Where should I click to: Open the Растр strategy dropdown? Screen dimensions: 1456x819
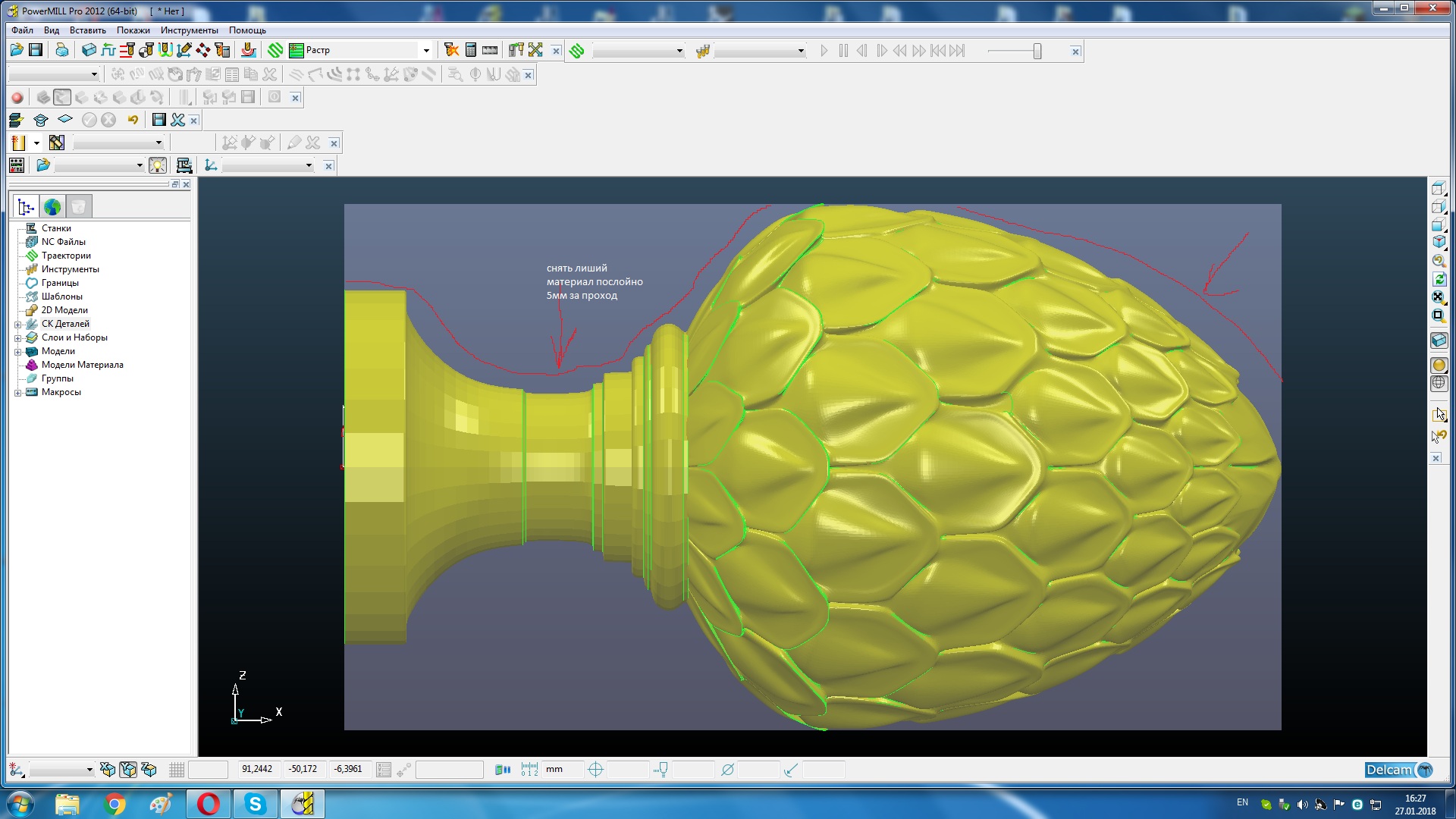pos(425,51)
